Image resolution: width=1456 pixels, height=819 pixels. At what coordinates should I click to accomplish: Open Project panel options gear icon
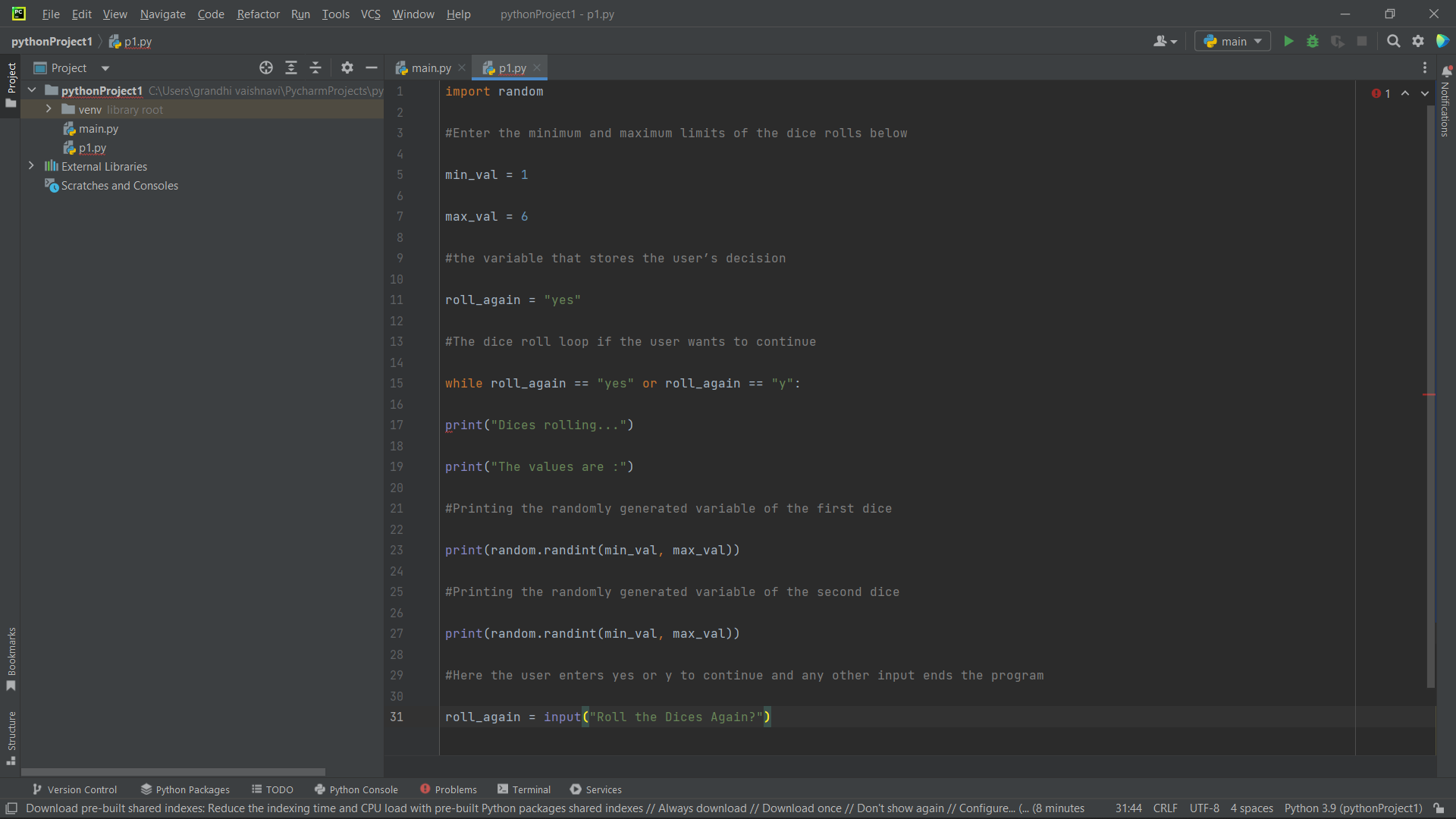[347, 68]
